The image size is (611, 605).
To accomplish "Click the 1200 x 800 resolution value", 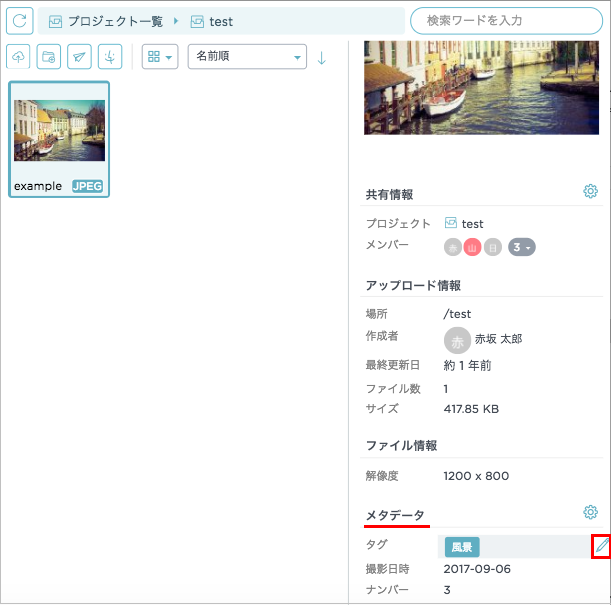I will coord(476,476).
